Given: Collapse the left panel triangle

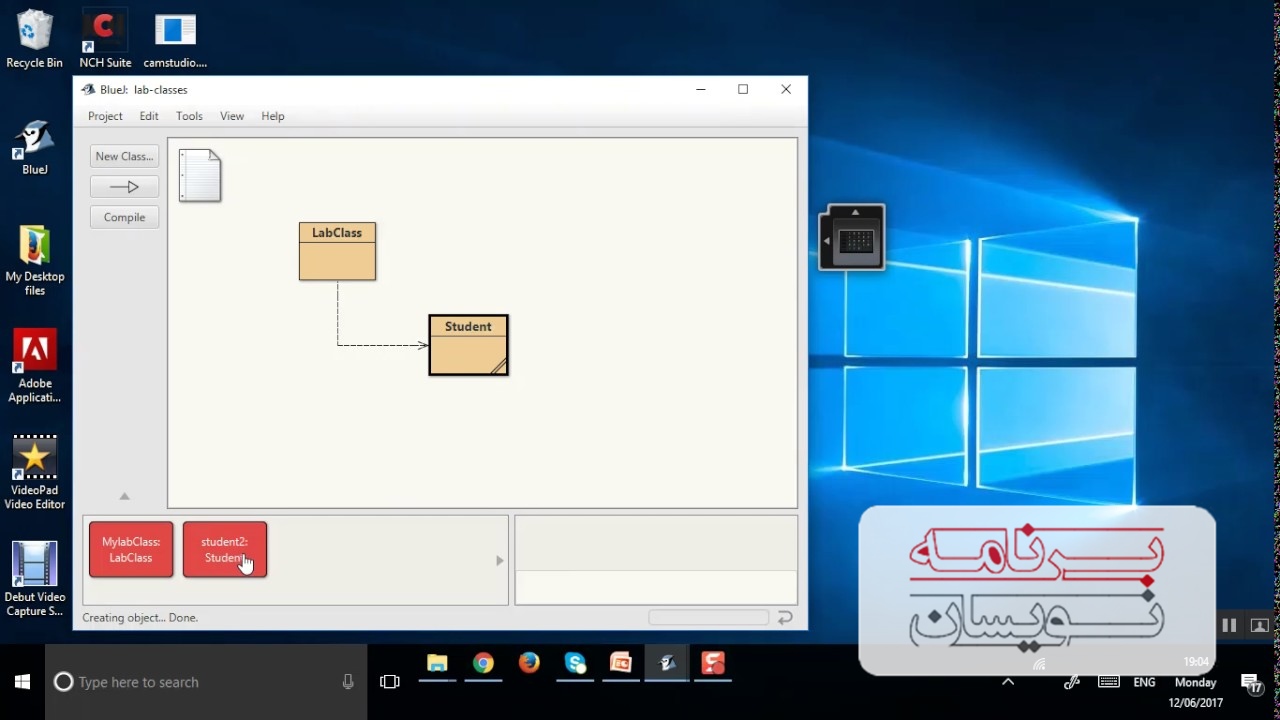Looking at the screenshot, I should coord(125,496).
